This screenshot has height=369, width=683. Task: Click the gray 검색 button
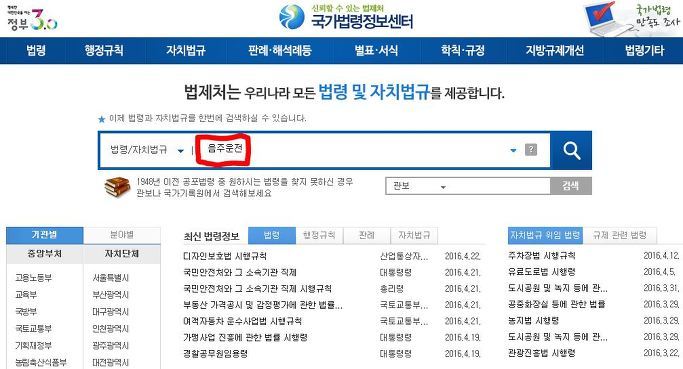coord(571,186)
